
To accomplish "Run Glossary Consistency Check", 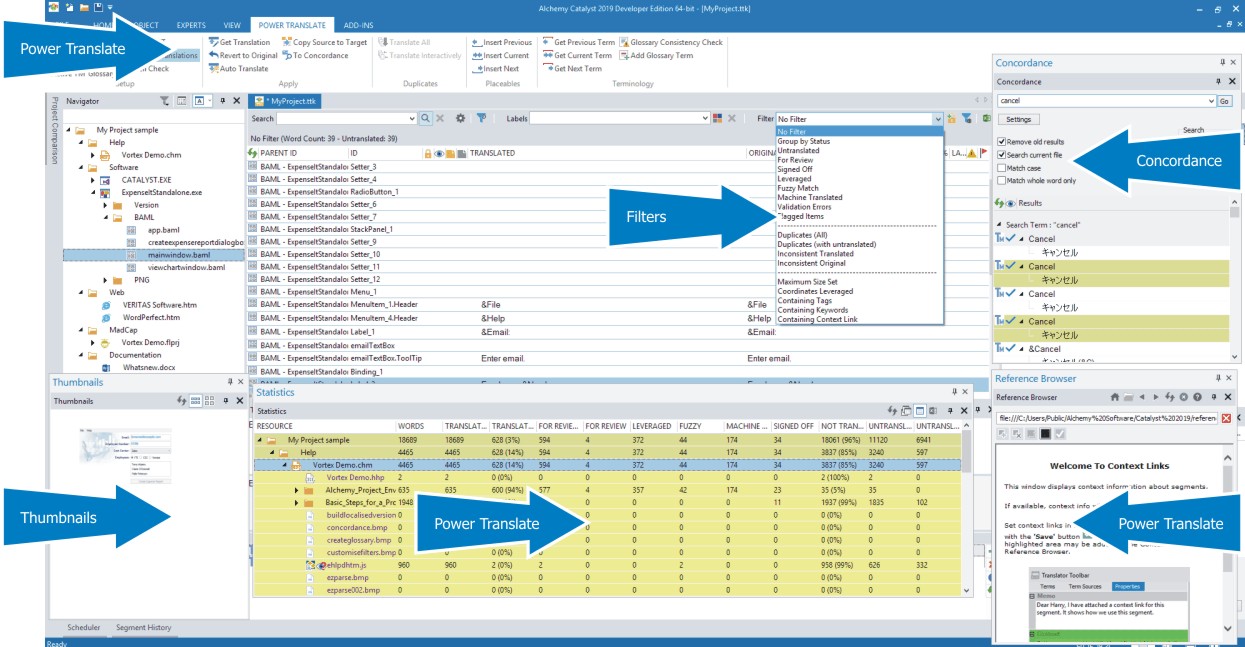I will [x=670, y=42].
